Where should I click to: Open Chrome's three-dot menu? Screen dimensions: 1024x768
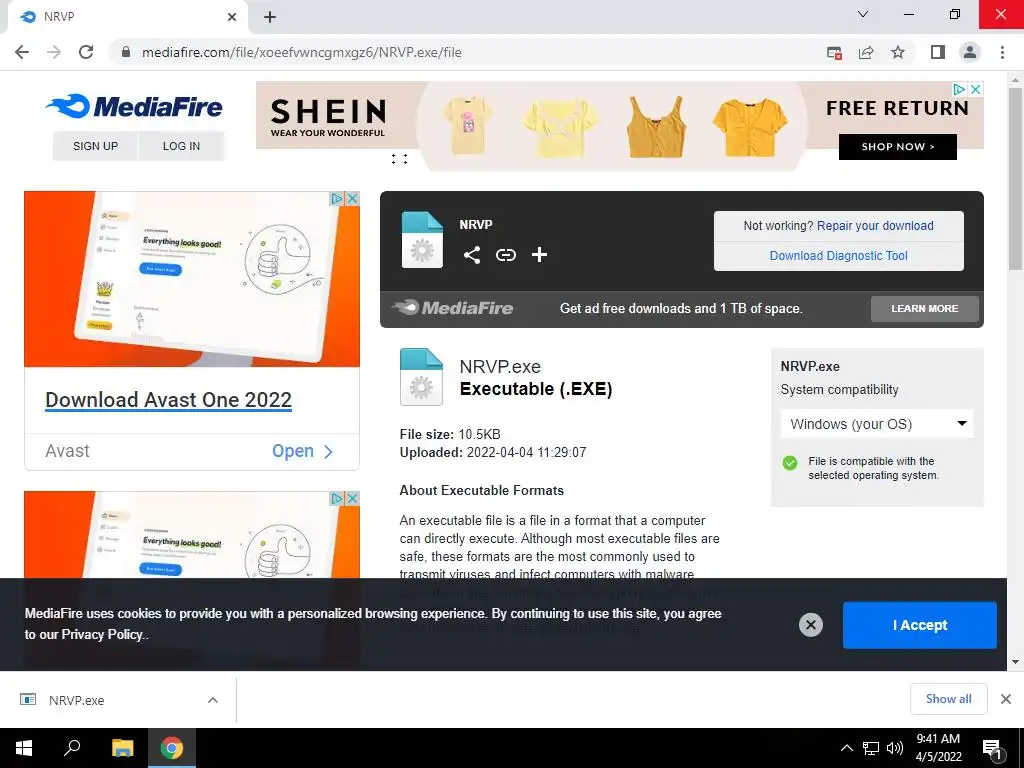1002,52
